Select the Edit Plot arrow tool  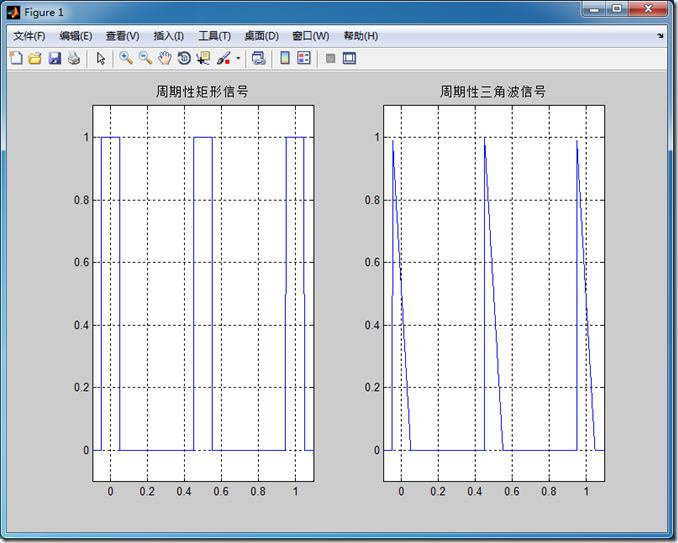tap(101, 58)
